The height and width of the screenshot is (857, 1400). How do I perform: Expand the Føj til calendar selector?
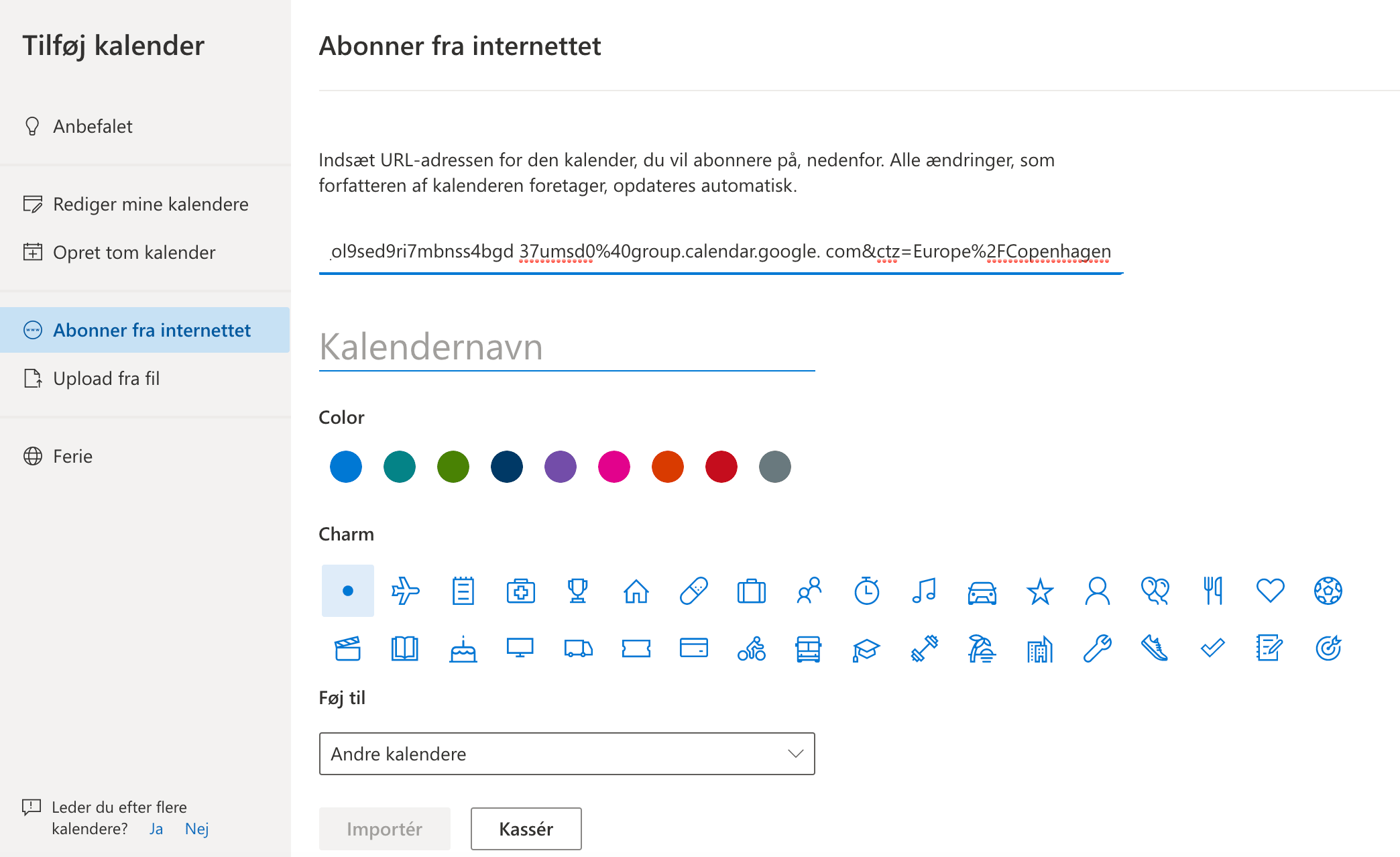tap(795, 754)
